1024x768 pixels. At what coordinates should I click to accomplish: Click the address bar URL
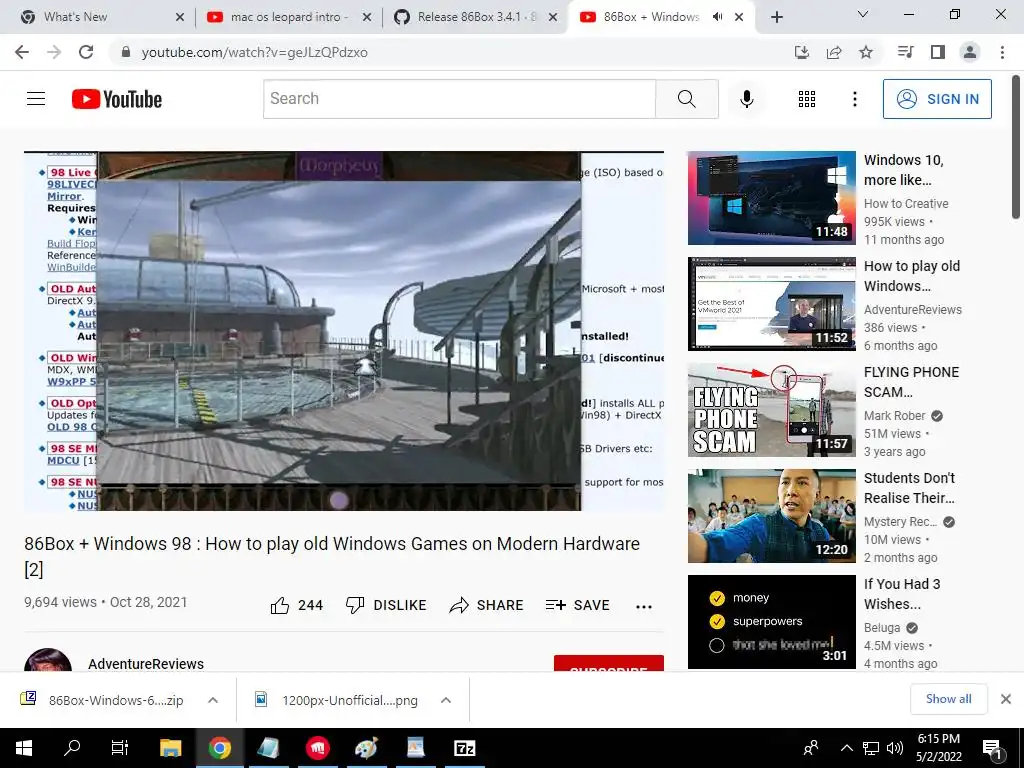point(255,52)
